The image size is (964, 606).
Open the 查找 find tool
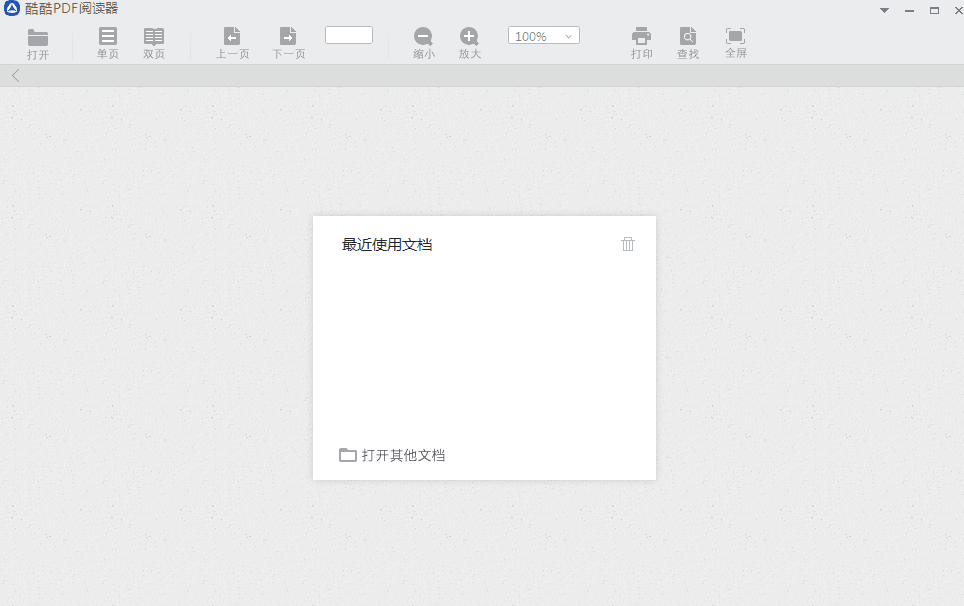[687, 42]
